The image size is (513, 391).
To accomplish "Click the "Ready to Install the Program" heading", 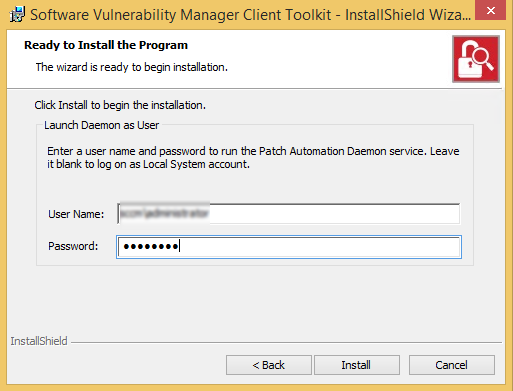I will 106,45.
